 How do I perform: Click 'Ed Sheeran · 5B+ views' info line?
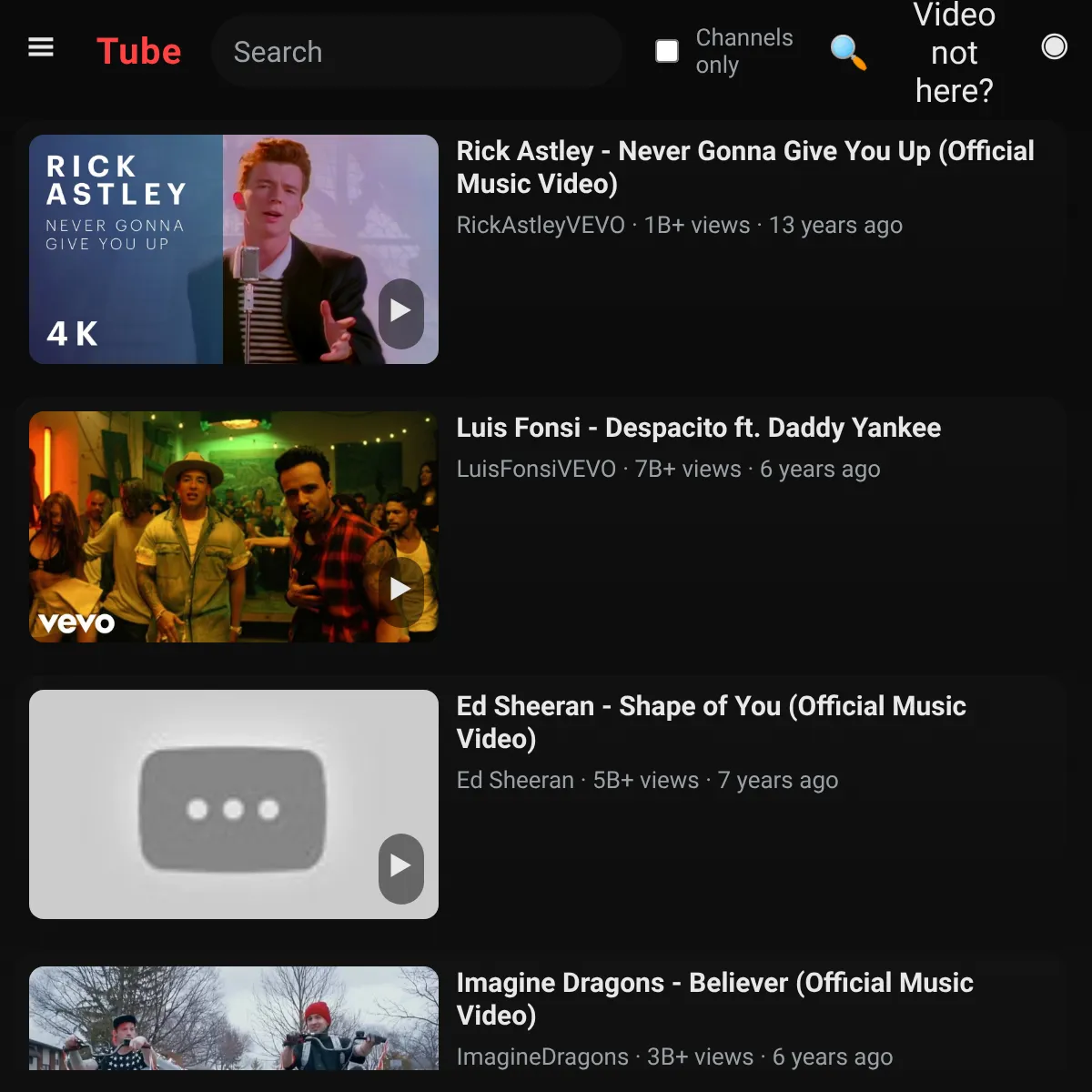click(x=648, y=780)
